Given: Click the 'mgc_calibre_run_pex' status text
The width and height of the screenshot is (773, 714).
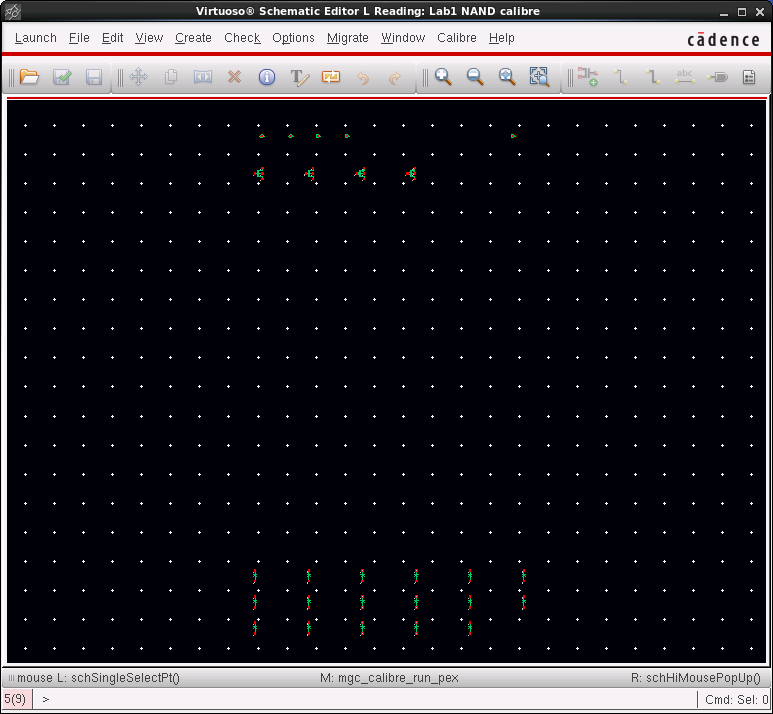Looking at the screenshot, I should 398,678.
